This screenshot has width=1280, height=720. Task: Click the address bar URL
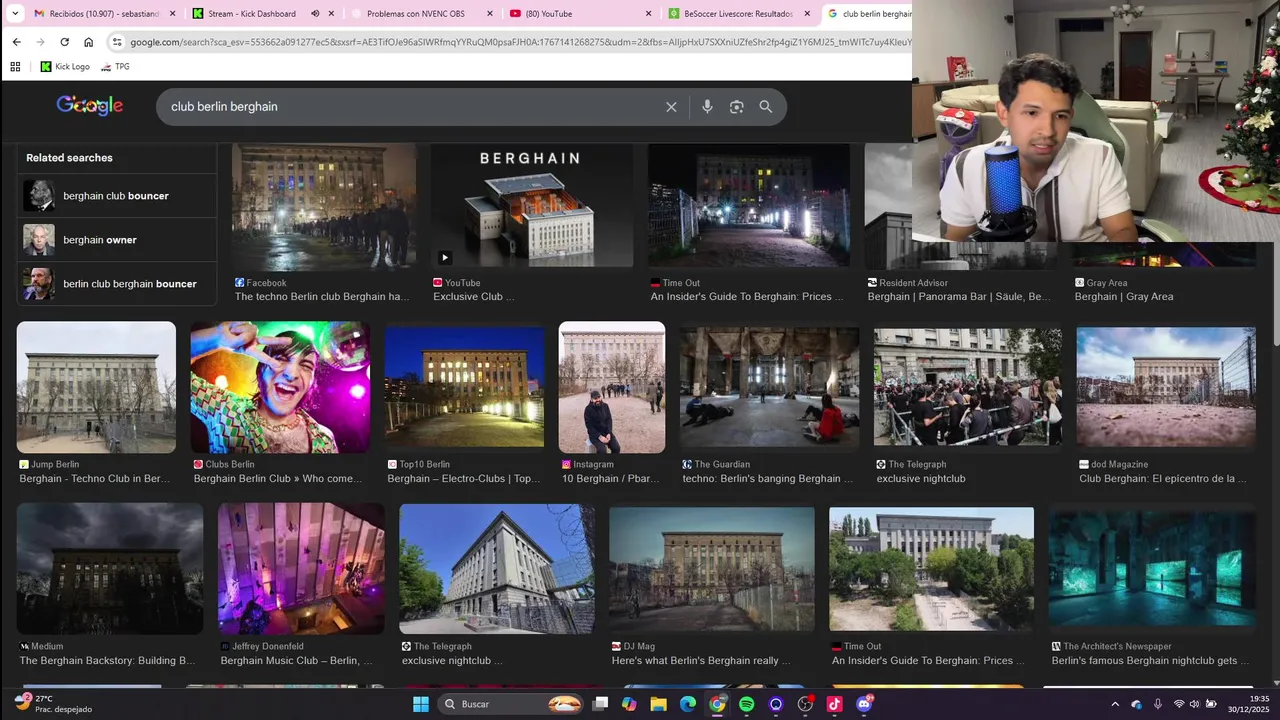click(520, 42)
